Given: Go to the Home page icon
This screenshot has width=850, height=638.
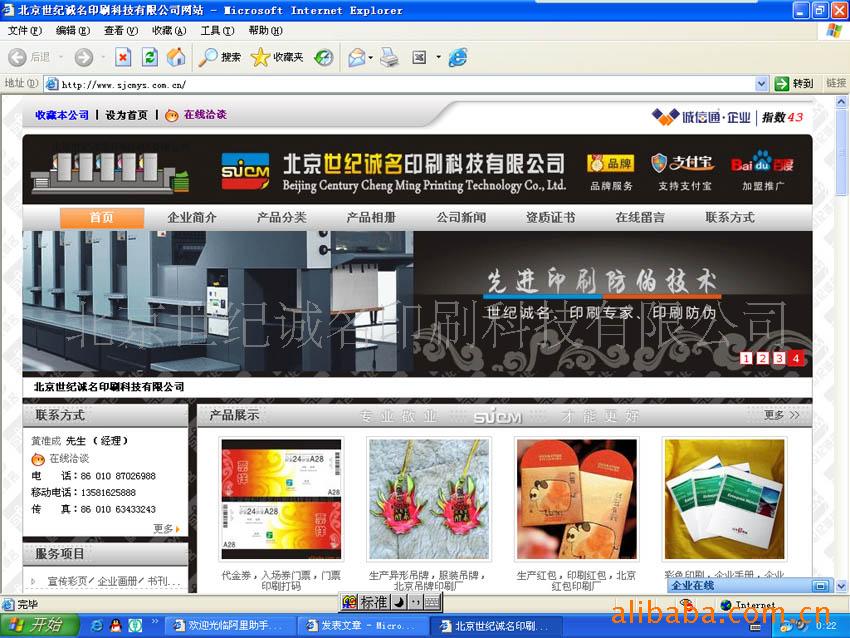Looking at the screenshot, I should 176,57.
